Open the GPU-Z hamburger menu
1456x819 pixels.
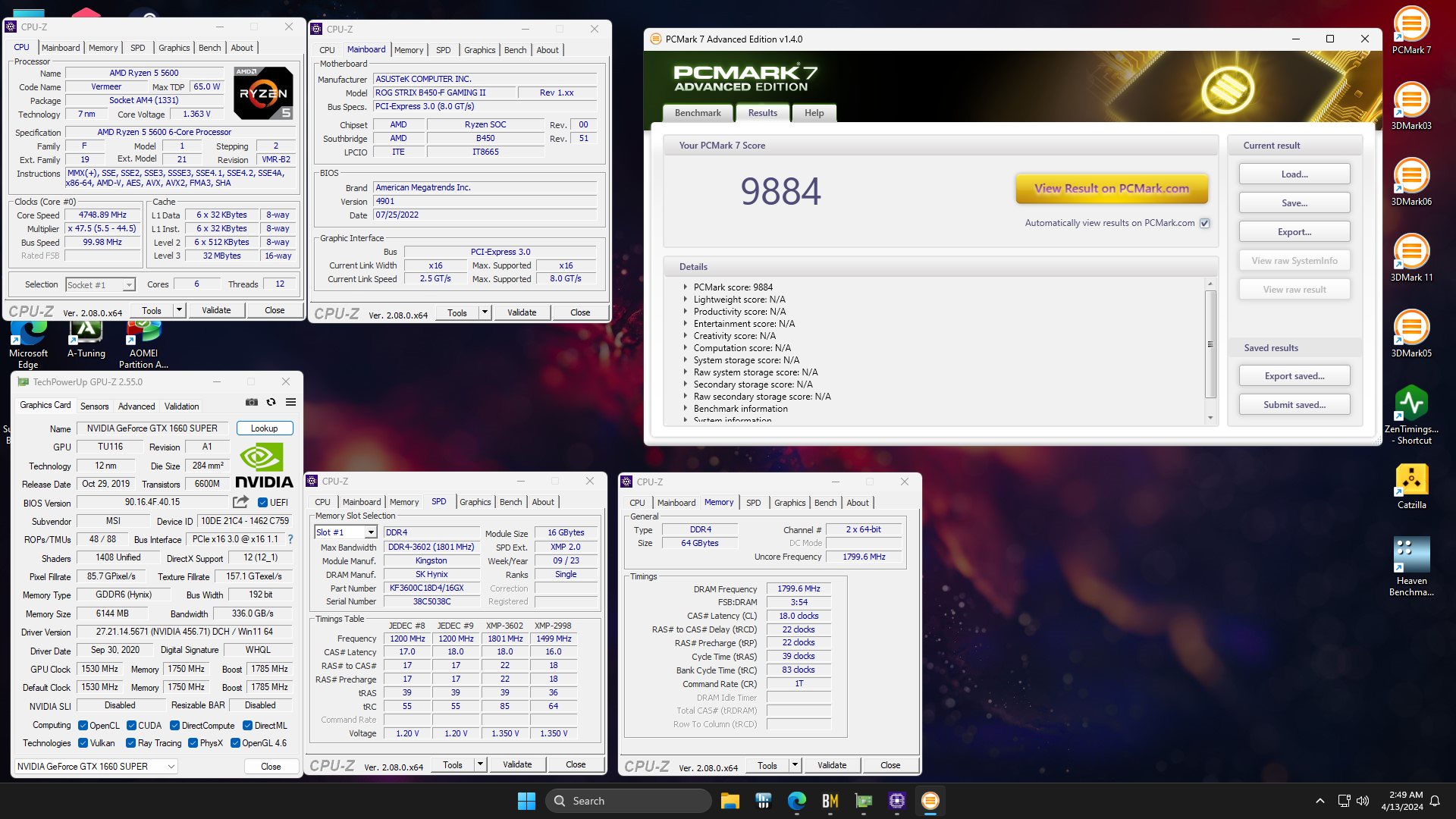[x=290, y=402]
